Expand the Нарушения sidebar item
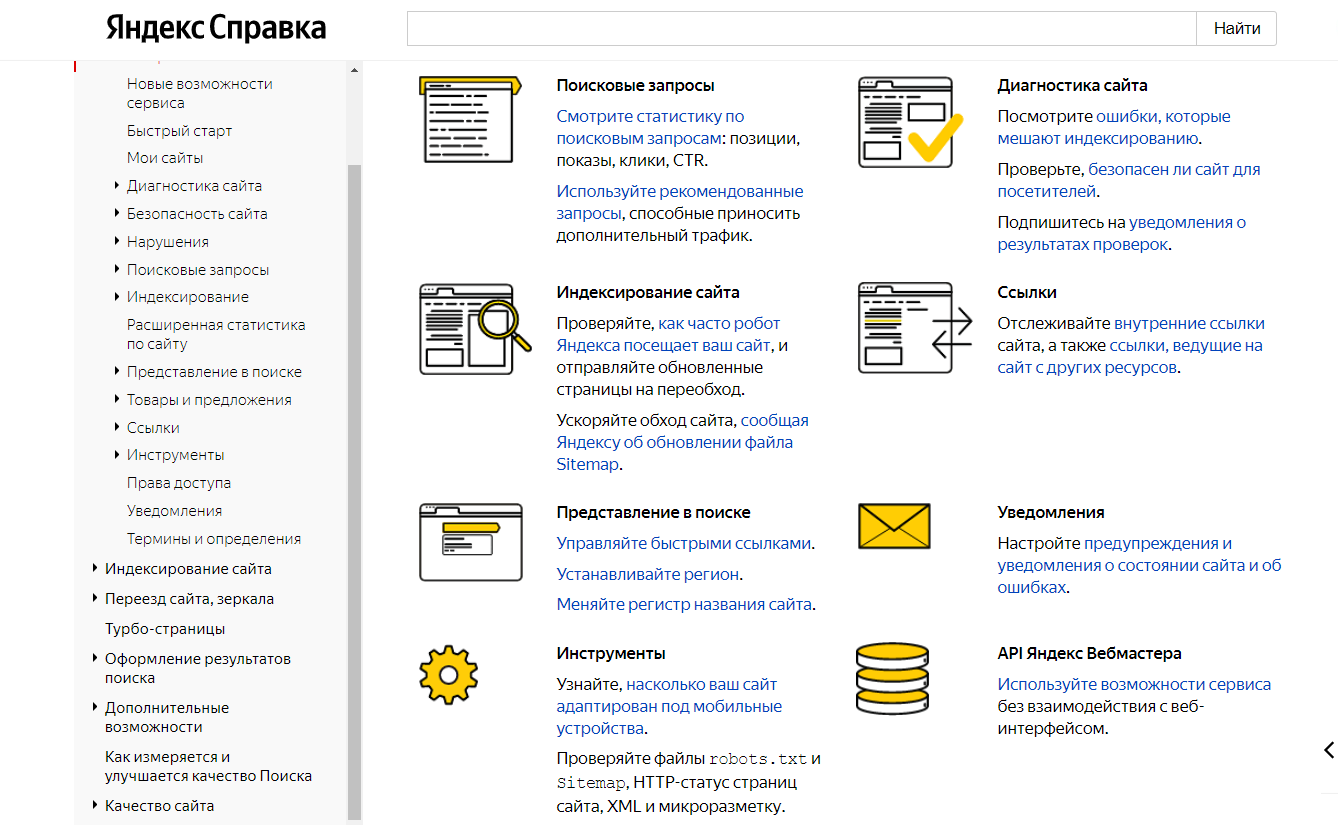The width and height of the screenshot is (1338, 825). coord(117,242)
